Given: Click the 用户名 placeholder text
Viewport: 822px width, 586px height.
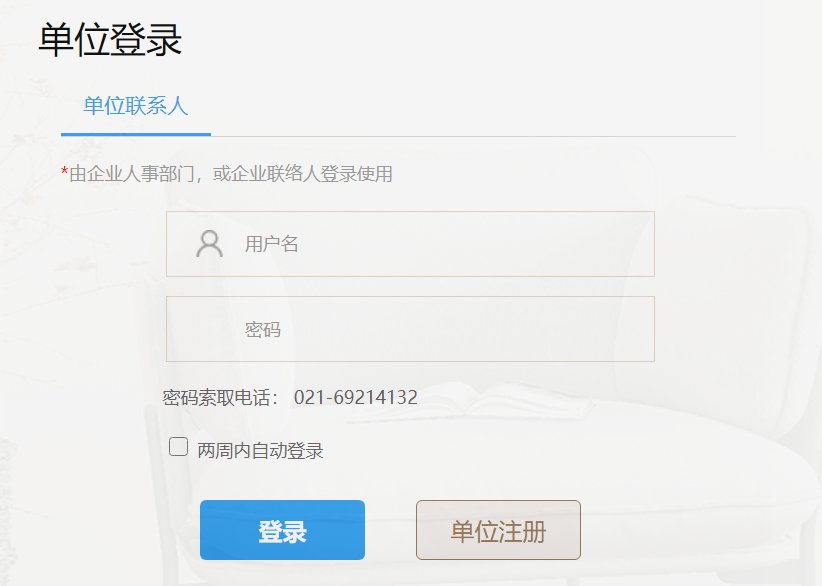Looking at the screenshot, I should tap(272, 244).
